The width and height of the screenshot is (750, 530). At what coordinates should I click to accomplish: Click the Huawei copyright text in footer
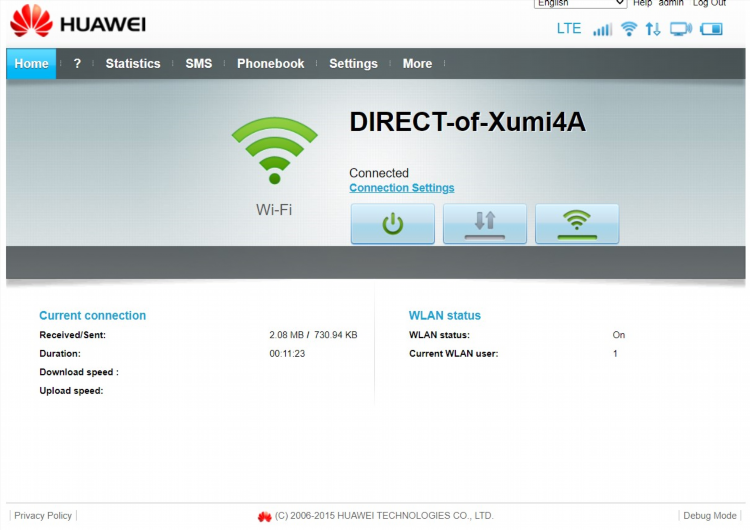[384, 516]
